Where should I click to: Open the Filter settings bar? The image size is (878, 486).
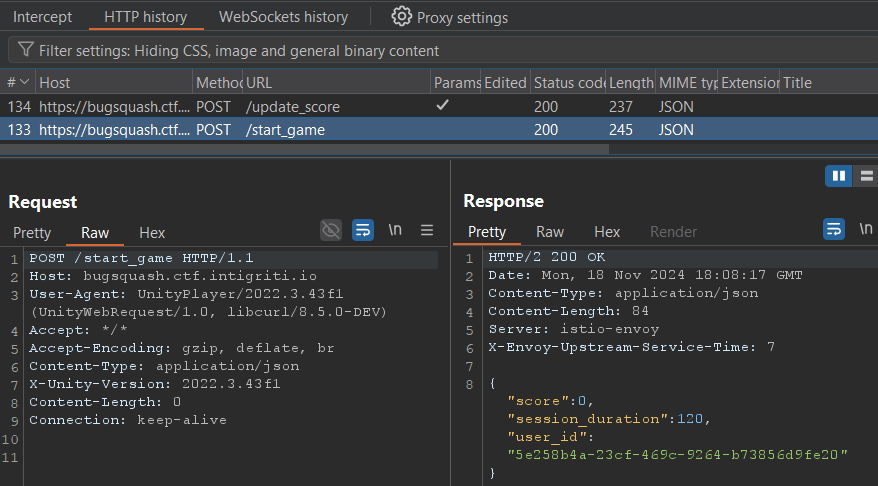tap(238, 50)
